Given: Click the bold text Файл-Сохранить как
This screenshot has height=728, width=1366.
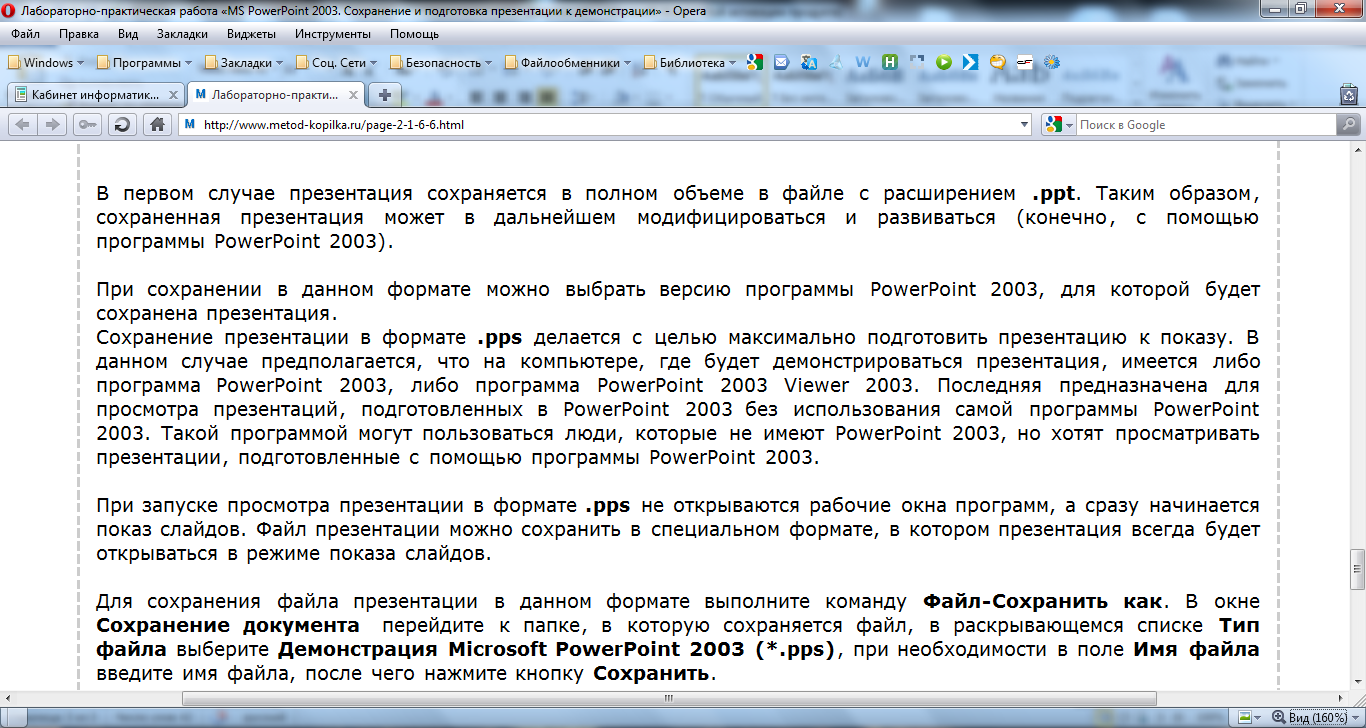Looking at the screenshot, I should click(x=1042, y=602).
